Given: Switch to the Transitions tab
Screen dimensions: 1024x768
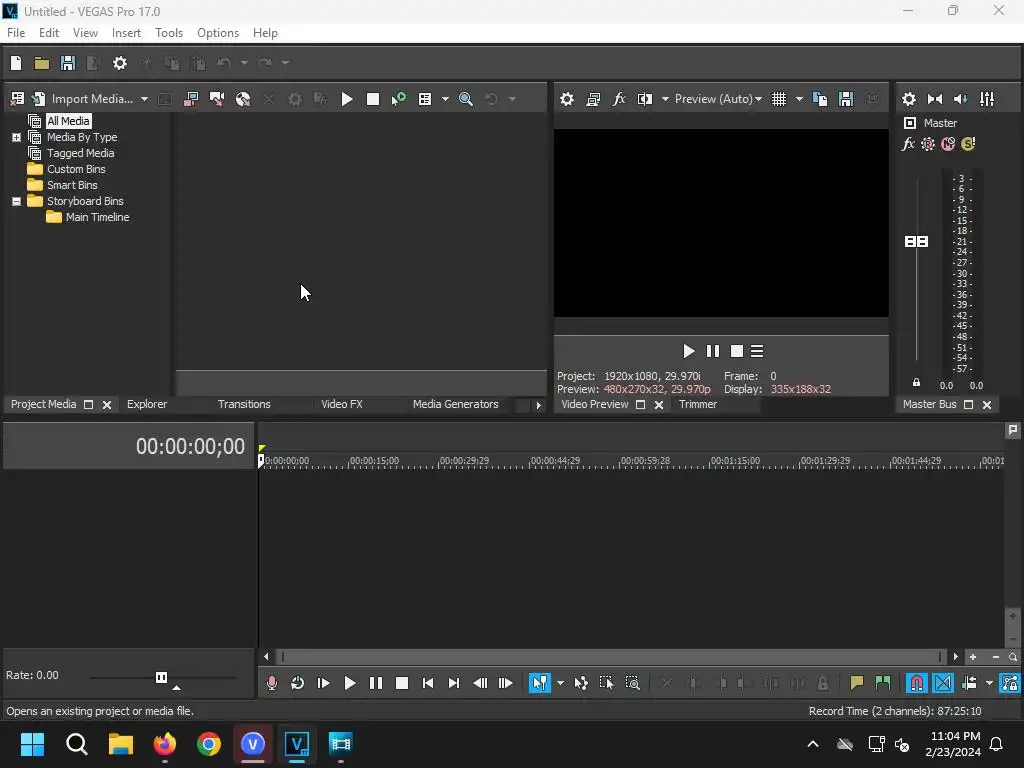Looking at the screenshot, I should pyautogui.click(x=244, y=404).
